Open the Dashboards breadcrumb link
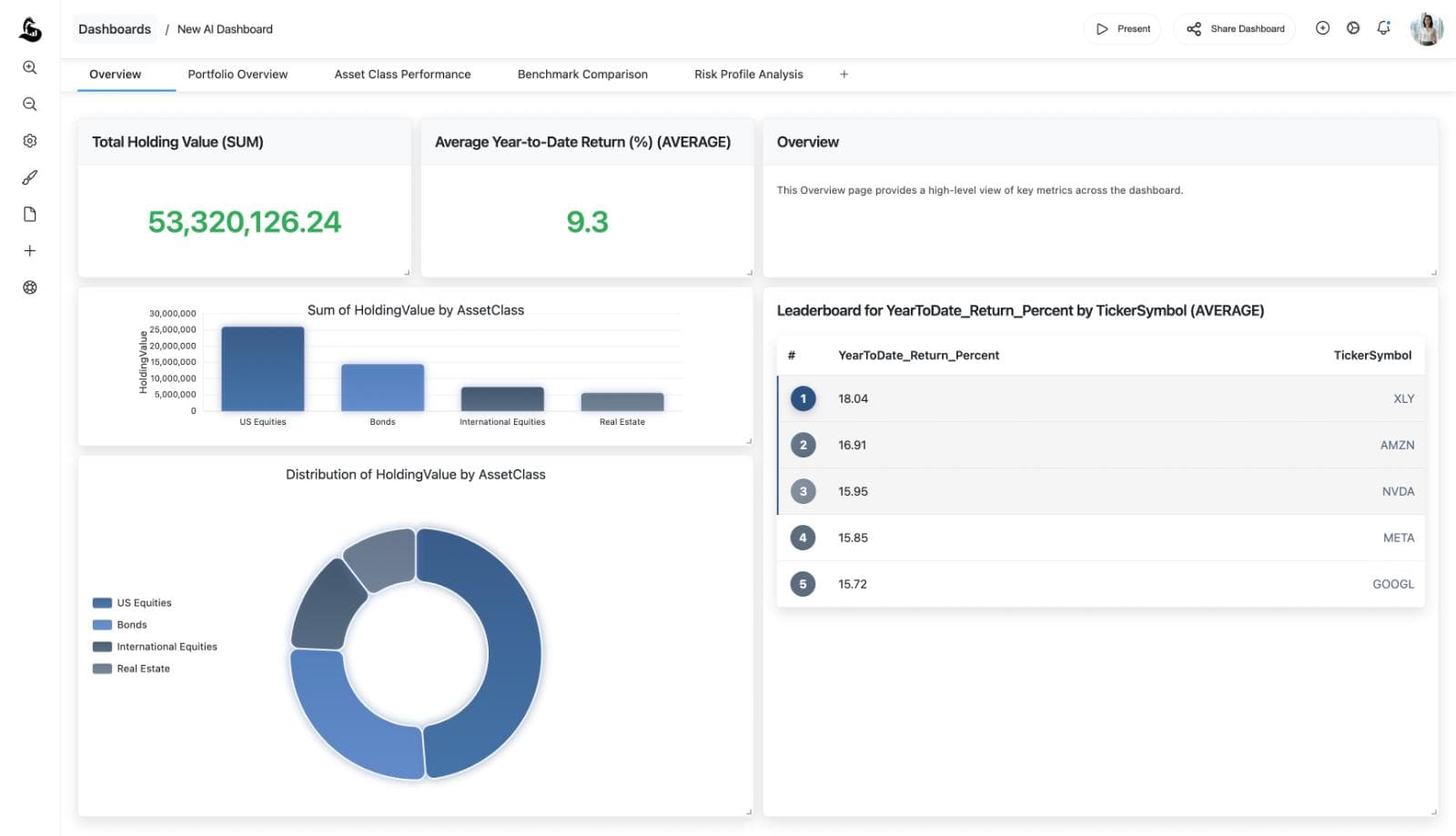Viewport: 1456px width, 836px height. [x=114, y=28]
